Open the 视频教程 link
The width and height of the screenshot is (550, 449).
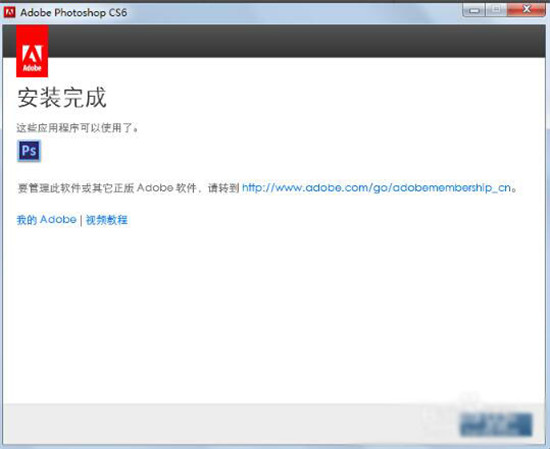[x=107, y=220]
